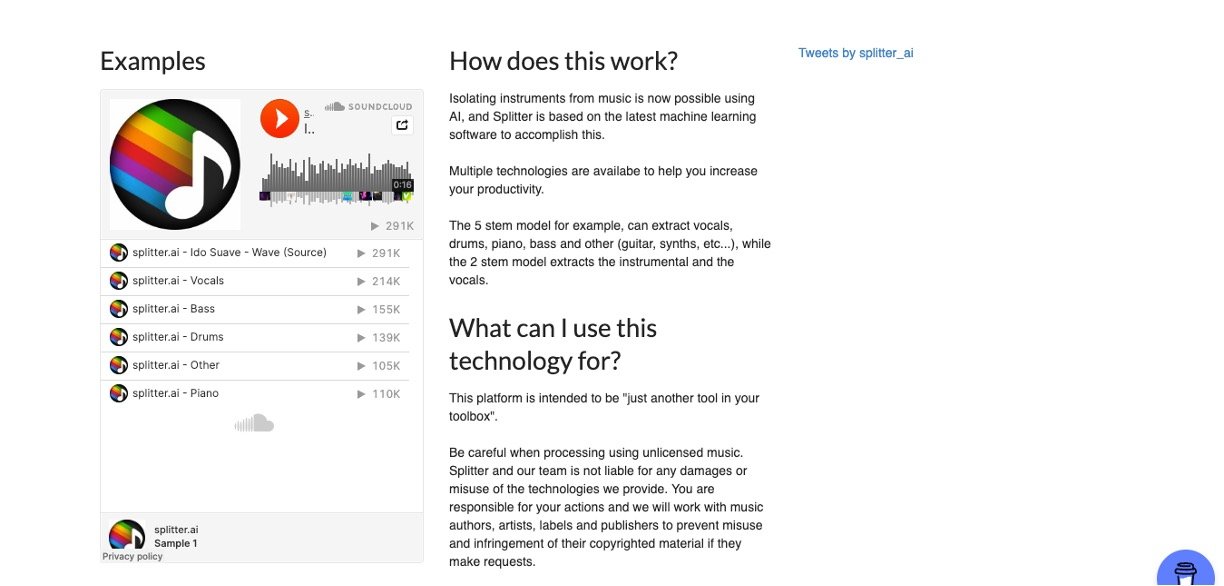
Task: Click the 0:16 duration label on waveform
Action: click(x=402, y=185)
